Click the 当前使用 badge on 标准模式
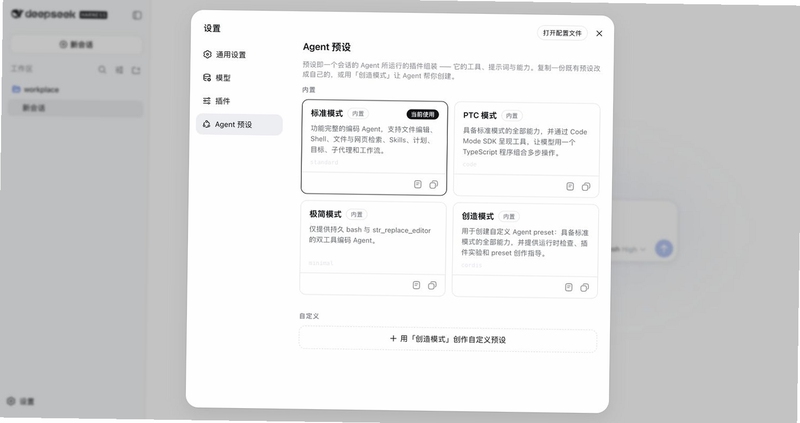 click(x=423, y=114)
